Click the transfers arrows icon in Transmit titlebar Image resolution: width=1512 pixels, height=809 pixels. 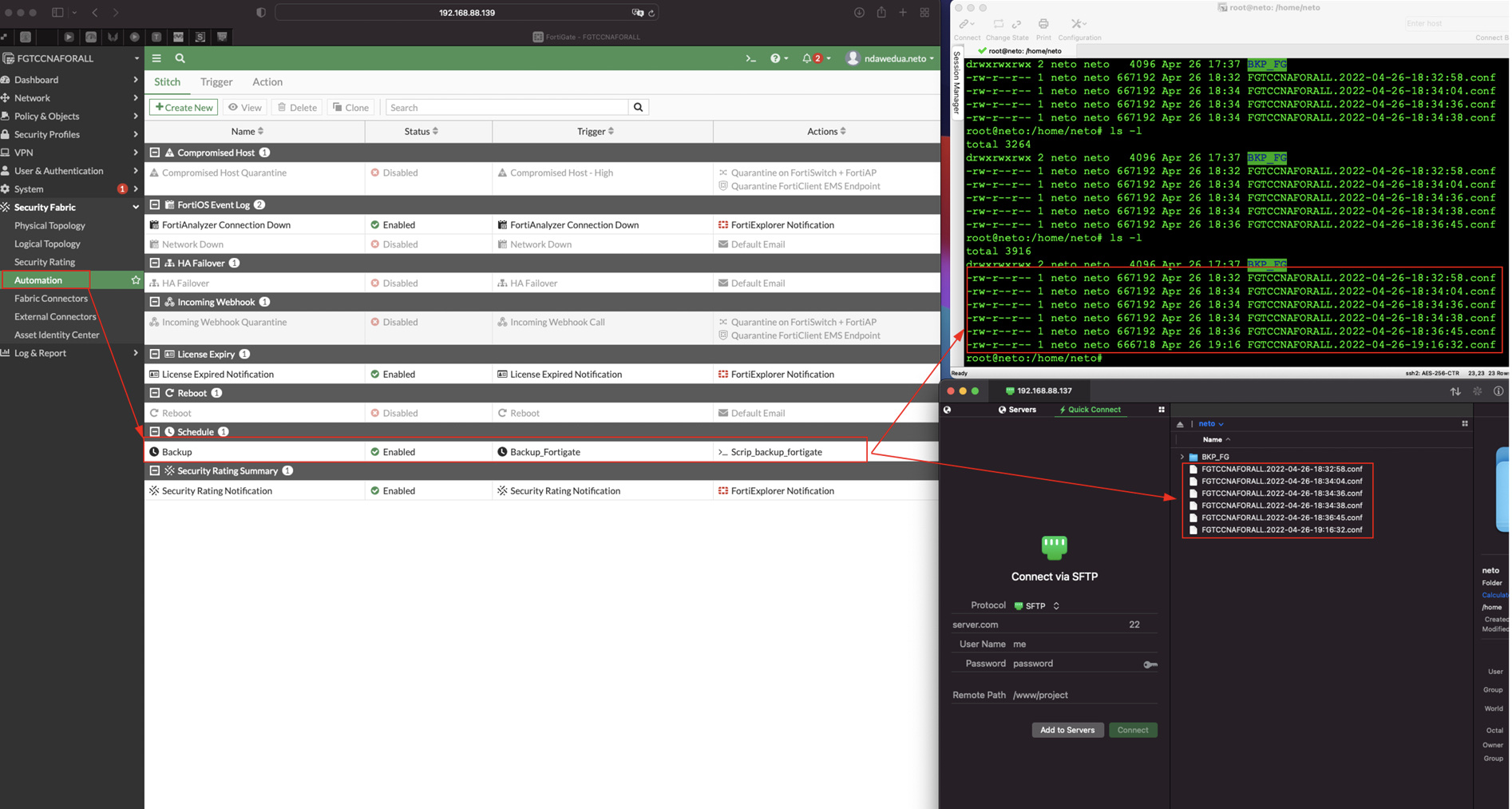[x=1455, y=391]
